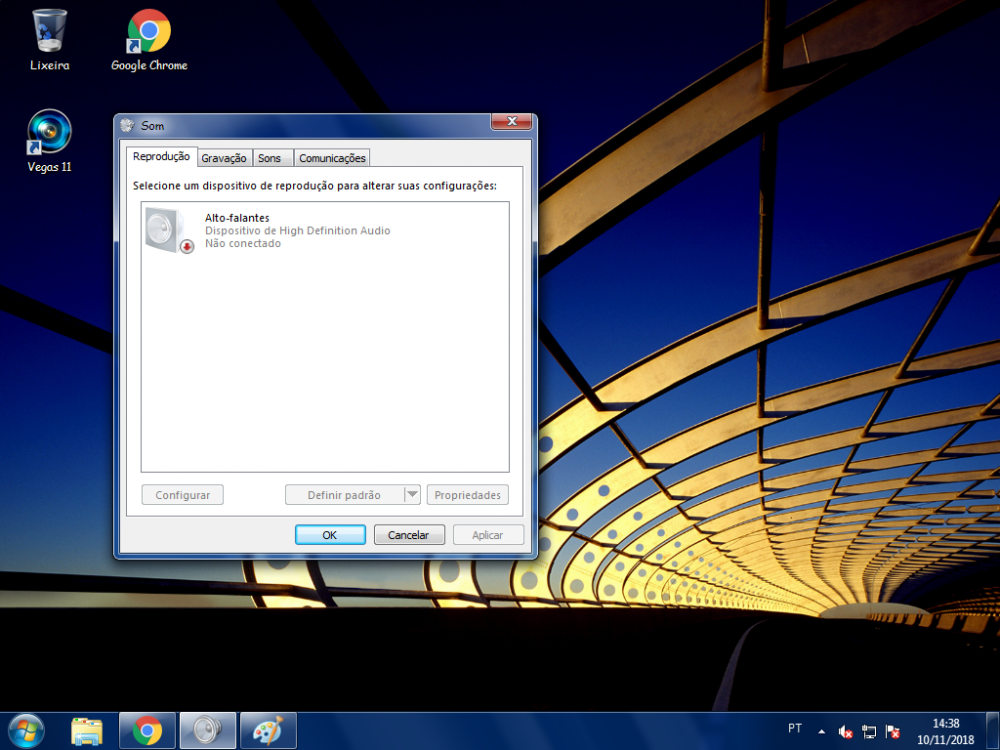
Task: Click the 'Dispositivo de High Definition Audio' text
Action: (x=298, y=231)
